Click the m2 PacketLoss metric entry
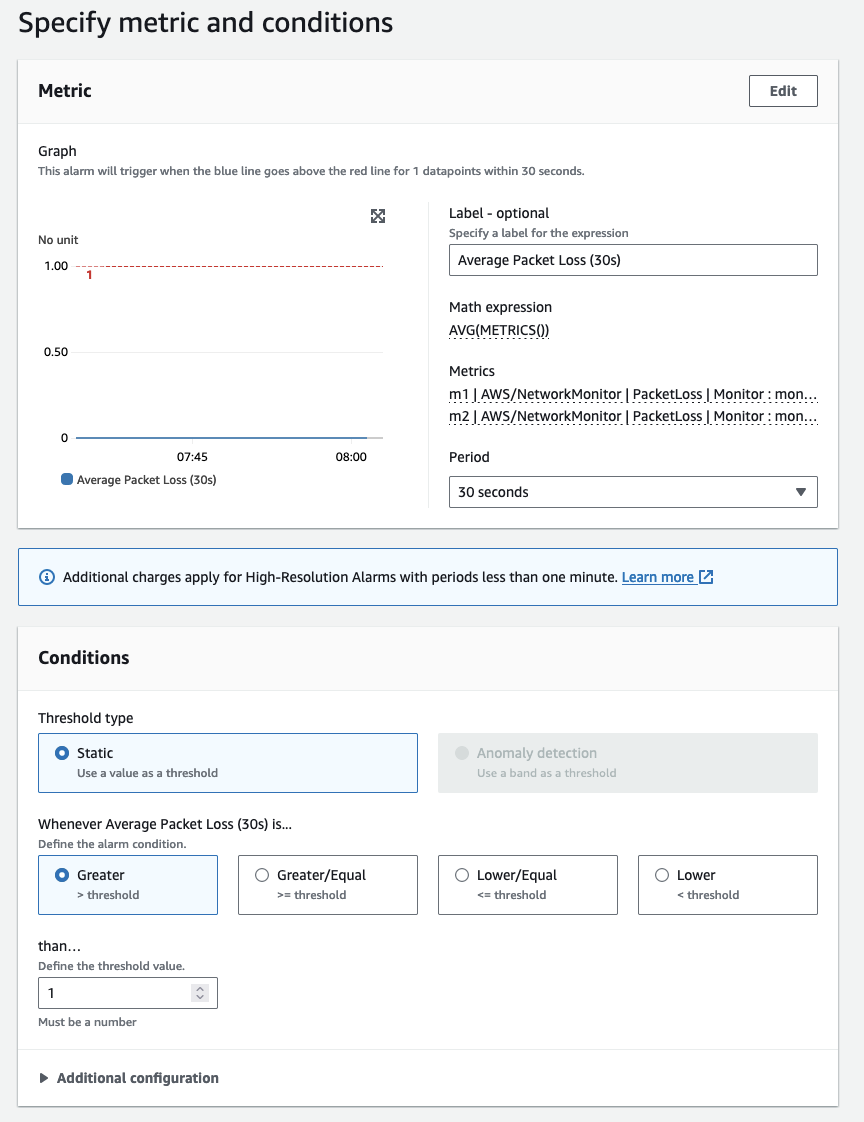 pos(633,416)
